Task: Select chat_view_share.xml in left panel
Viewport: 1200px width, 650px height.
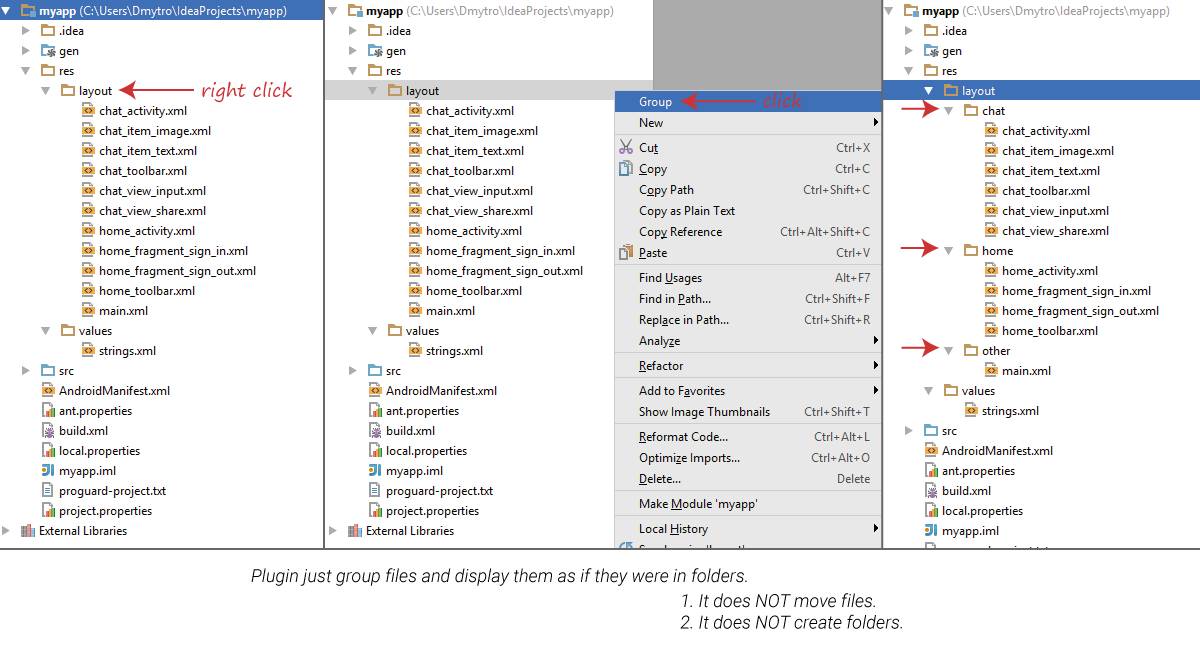Action: tap(153, 211)
